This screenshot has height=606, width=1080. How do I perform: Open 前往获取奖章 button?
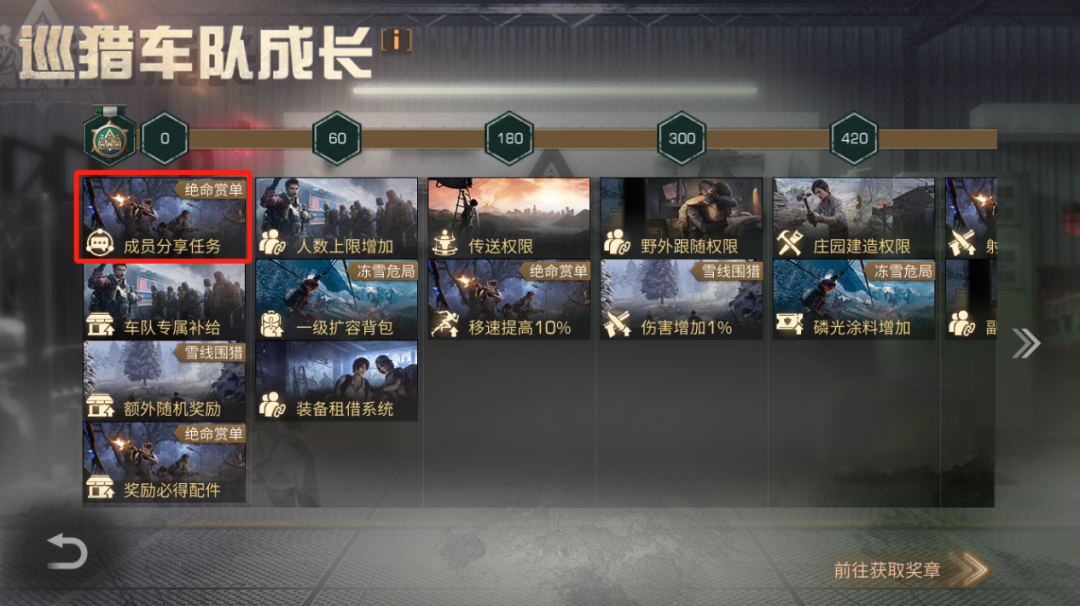pyautogui.click(x=910, y=570)
